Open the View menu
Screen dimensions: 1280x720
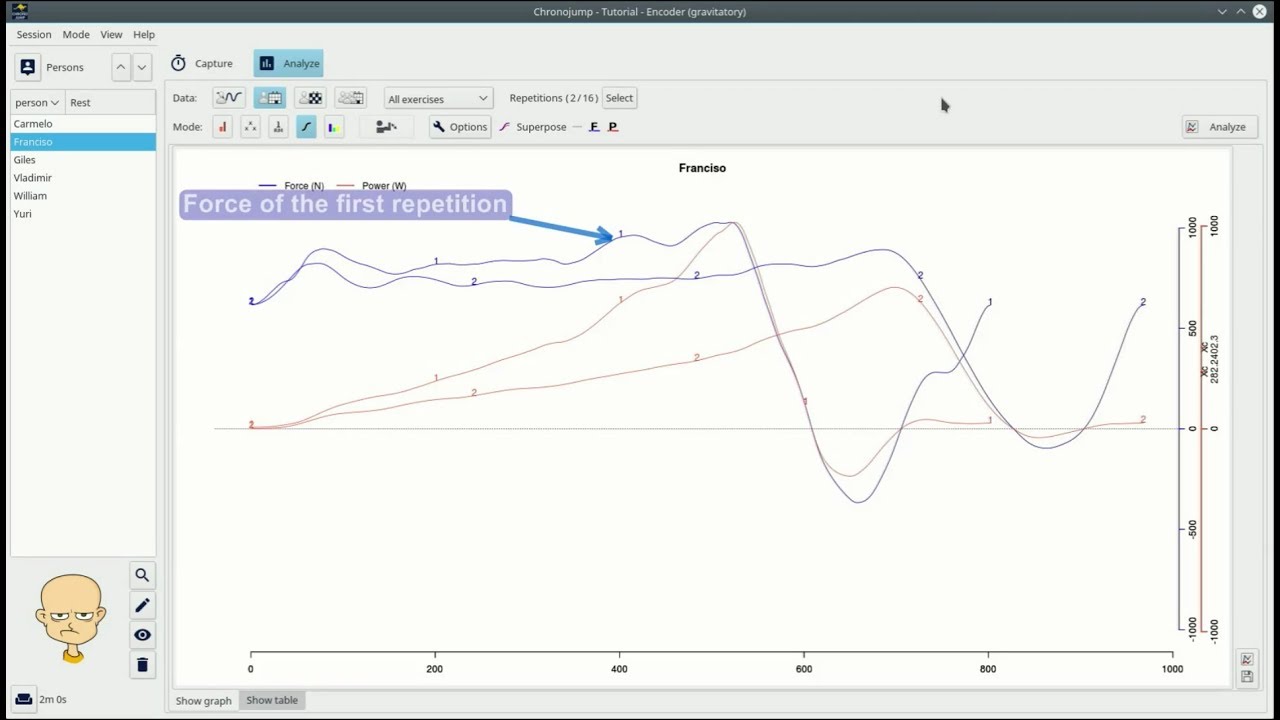111,34
